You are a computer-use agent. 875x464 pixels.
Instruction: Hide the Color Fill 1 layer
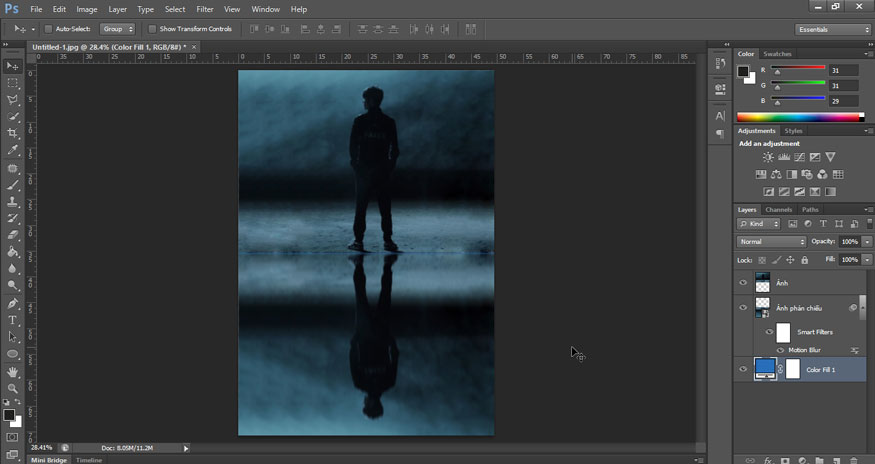point(743,369)
